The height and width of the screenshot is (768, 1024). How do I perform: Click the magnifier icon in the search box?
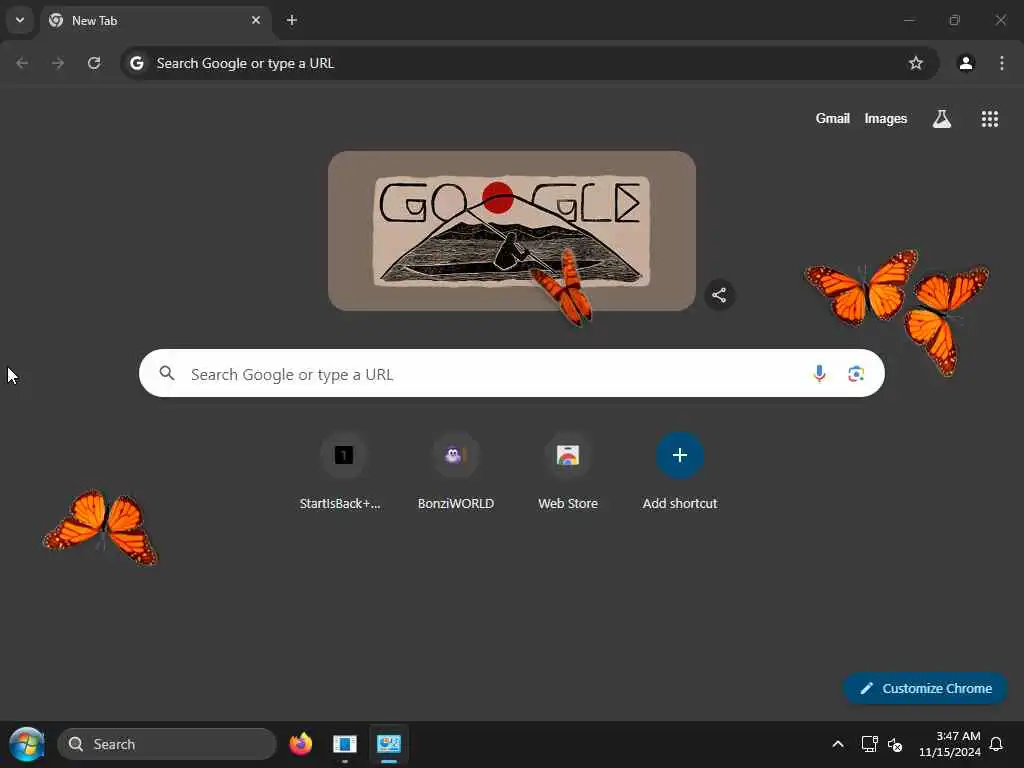[167, 374]
